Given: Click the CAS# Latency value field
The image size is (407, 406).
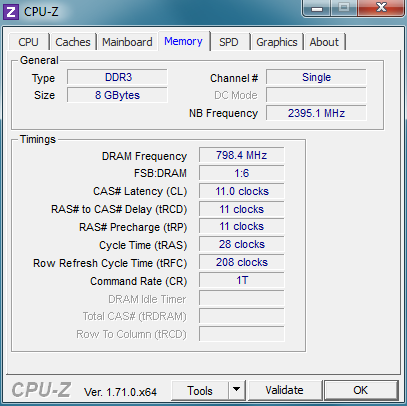Looking at the screenshot, I should tap(242, 191).
